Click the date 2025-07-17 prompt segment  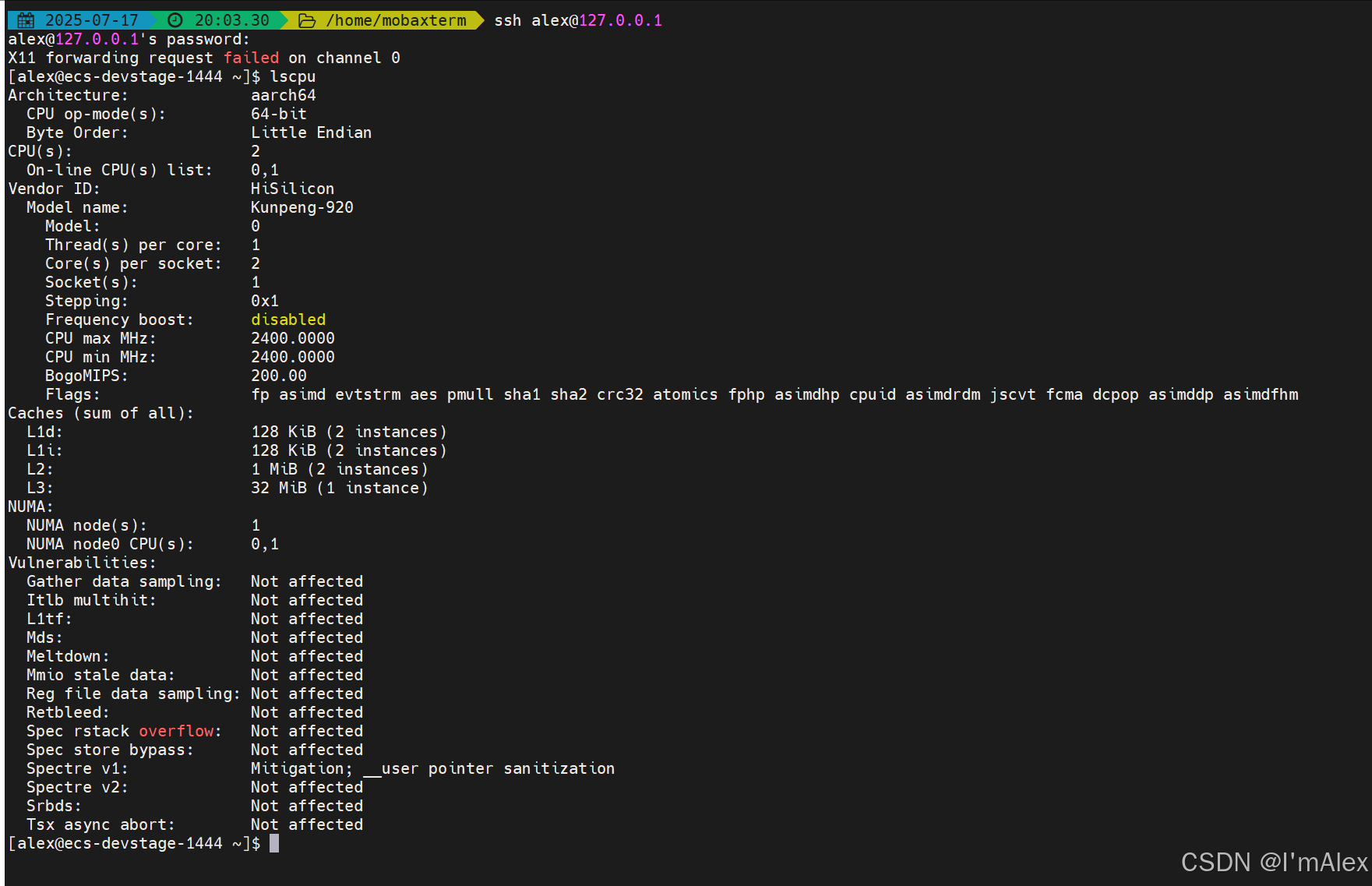91,20
